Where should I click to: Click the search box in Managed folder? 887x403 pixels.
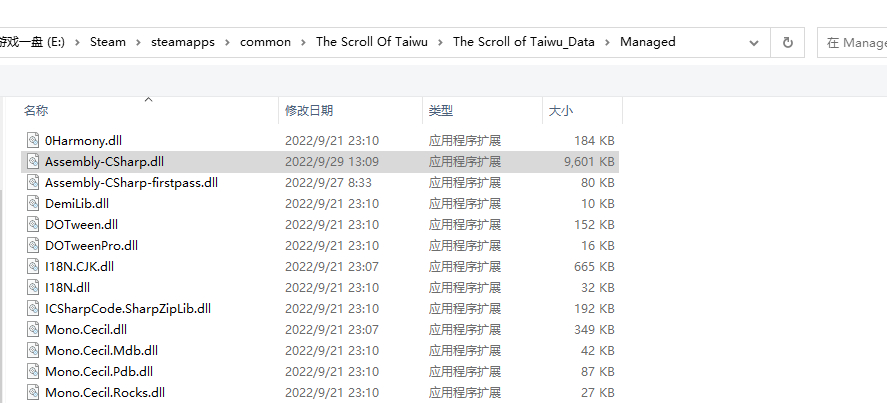pyautogui.click(x=852, y=42)
